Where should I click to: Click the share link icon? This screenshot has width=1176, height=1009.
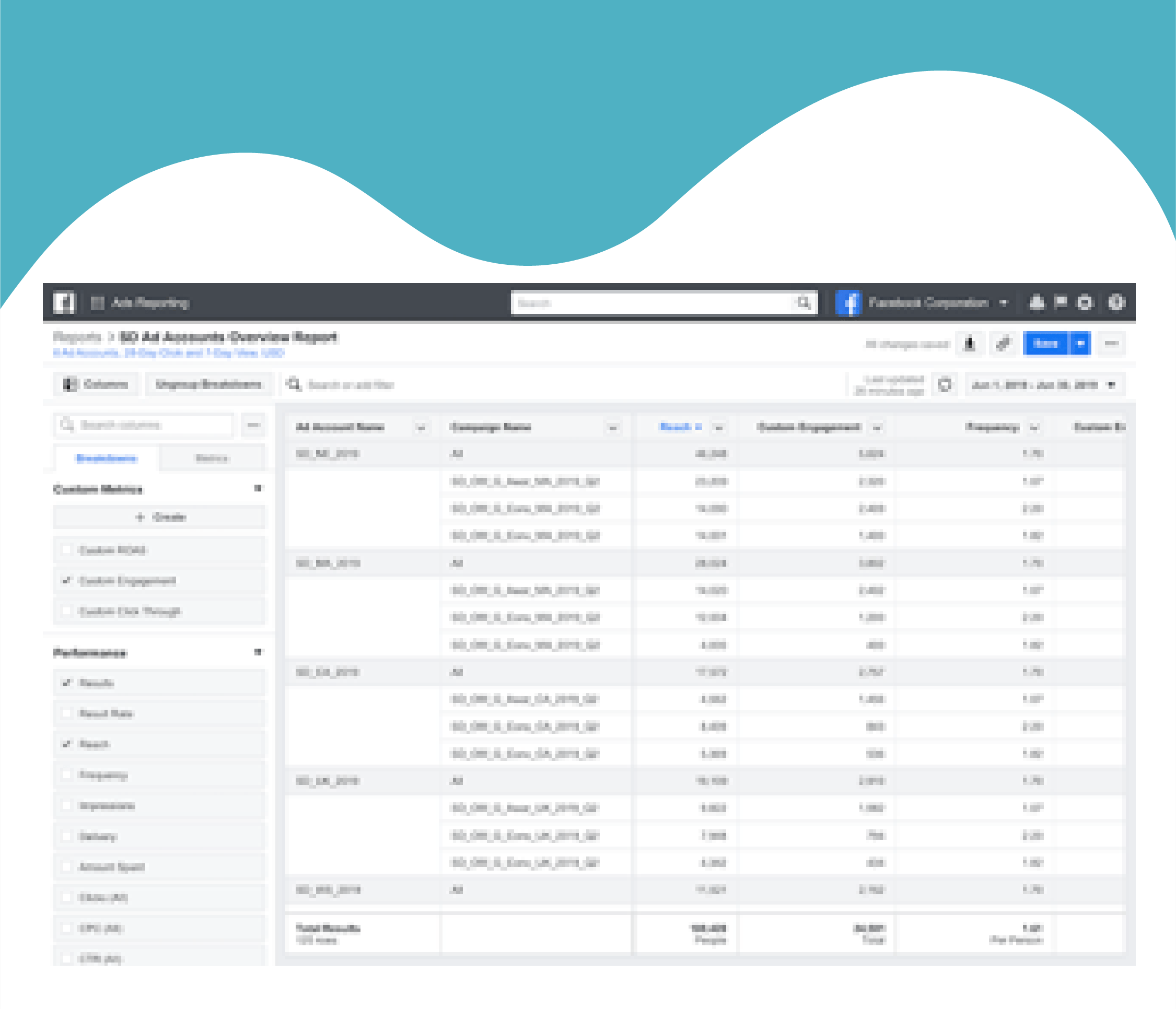(x=1003, y=343)
